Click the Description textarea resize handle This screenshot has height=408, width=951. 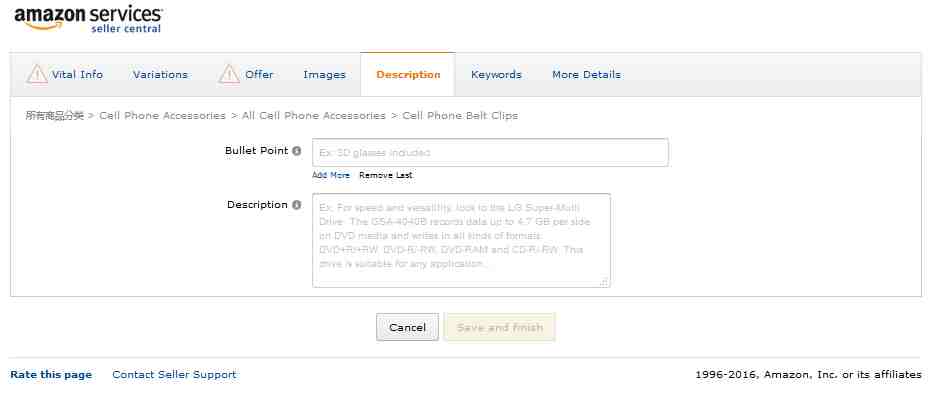click(x=604, y=282)
